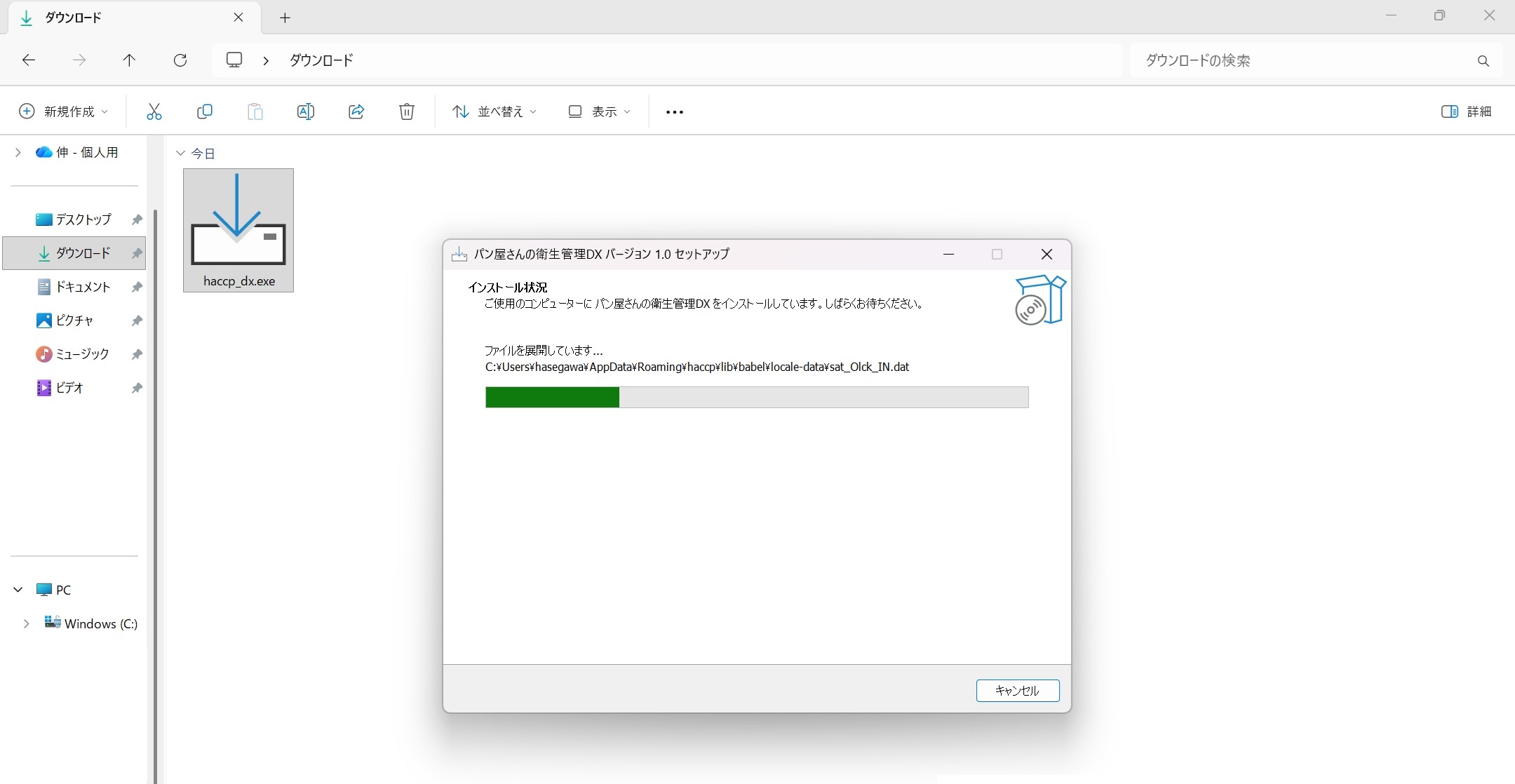This screenshot has height=784, width=1515.
Task: Click the Cut scissors icon
Action: click(x=154, y=111)
